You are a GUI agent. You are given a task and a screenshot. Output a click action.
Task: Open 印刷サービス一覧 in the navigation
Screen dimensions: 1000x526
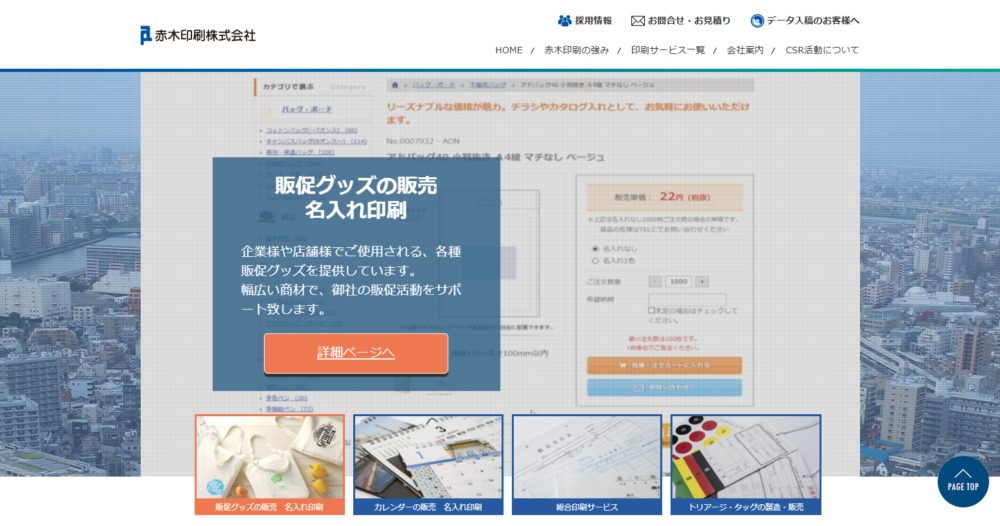coord(668,50)
